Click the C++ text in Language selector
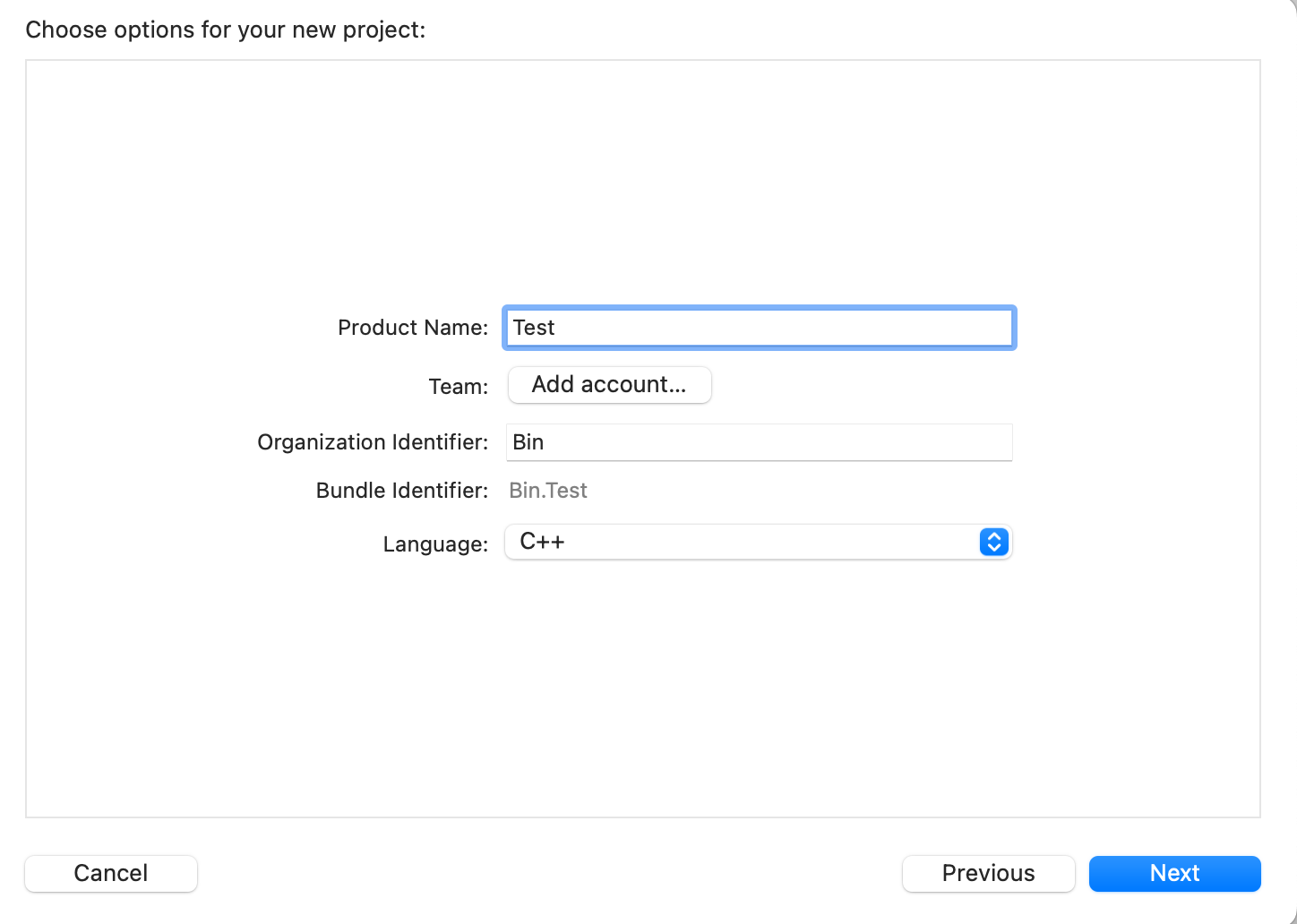The image size is (1297, 924). [542, 542]
